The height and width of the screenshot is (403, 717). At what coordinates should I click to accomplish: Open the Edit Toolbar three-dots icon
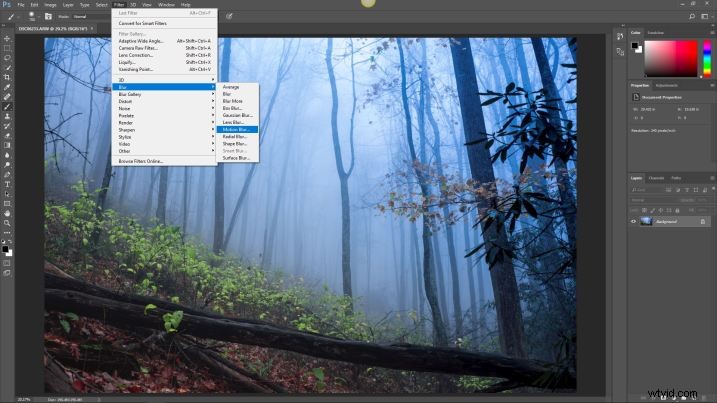click(7, 232)
